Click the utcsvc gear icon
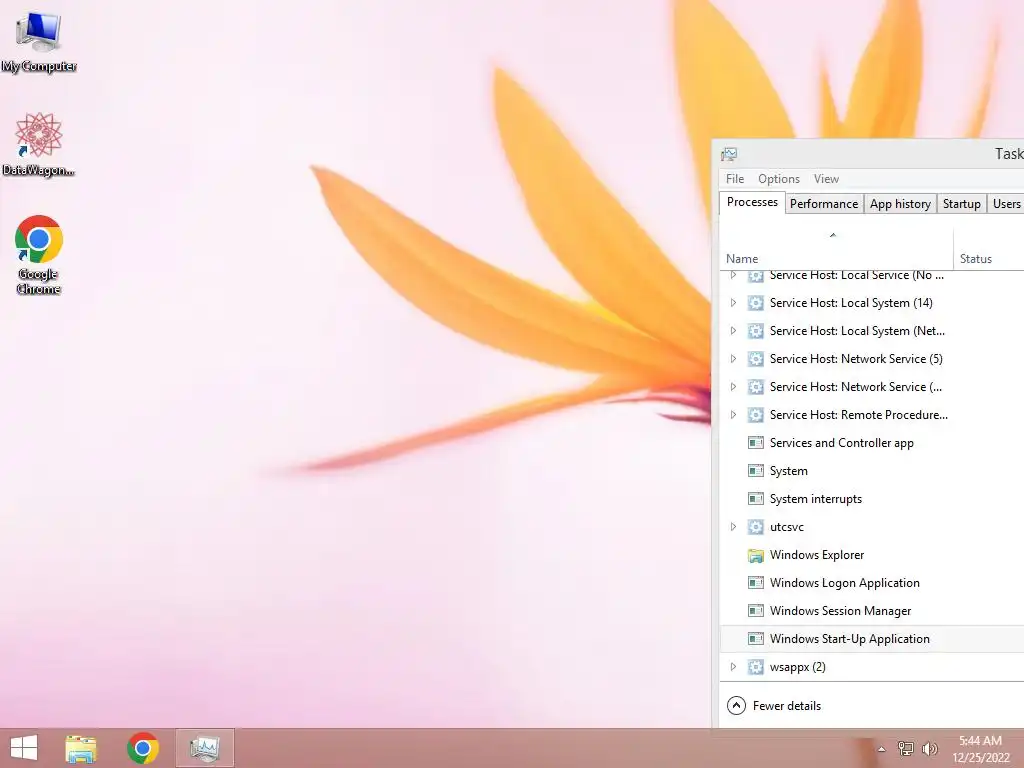The width and height of the screenshot is (1024, 768). [x=756, y=527]
